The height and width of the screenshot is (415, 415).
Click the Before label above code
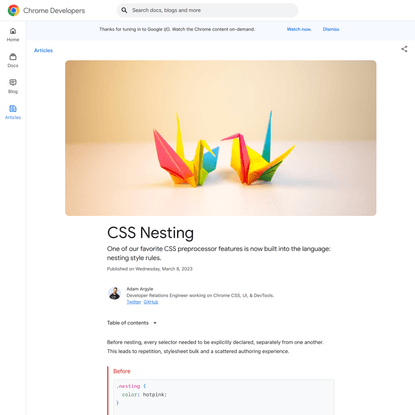pos(122,371)
